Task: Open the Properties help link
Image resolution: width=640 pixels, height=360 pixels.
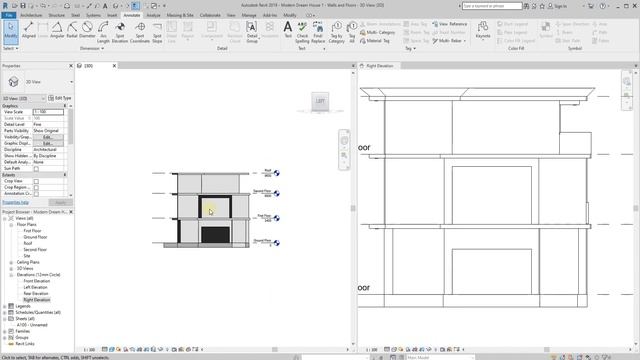Action: tap(16, 203)
